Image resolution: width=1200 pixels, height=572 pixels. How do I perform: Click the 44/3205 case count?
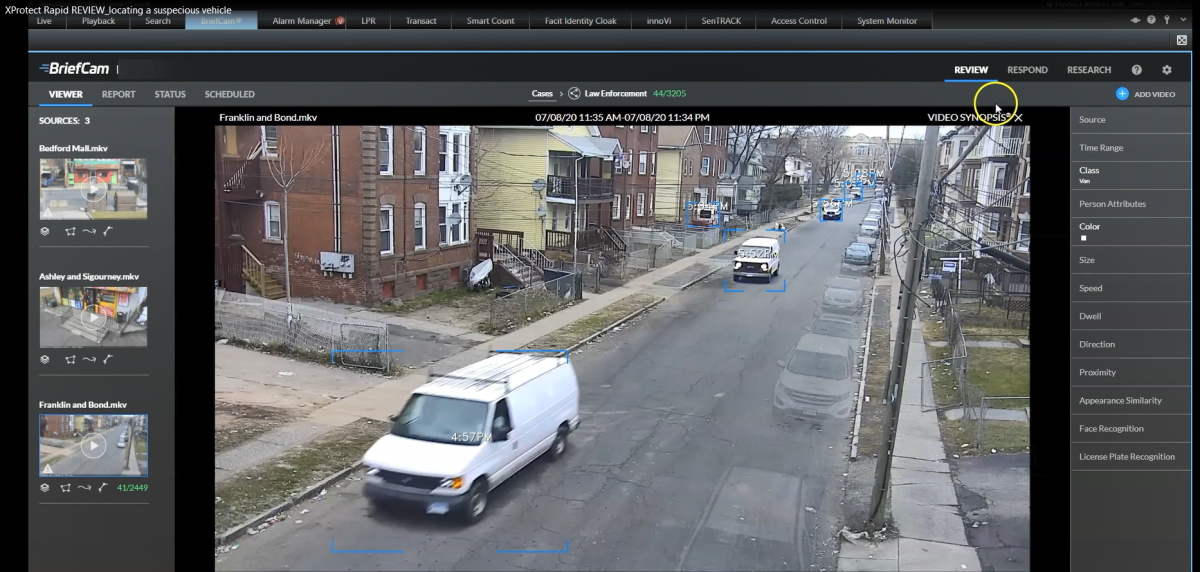[669, 94]
